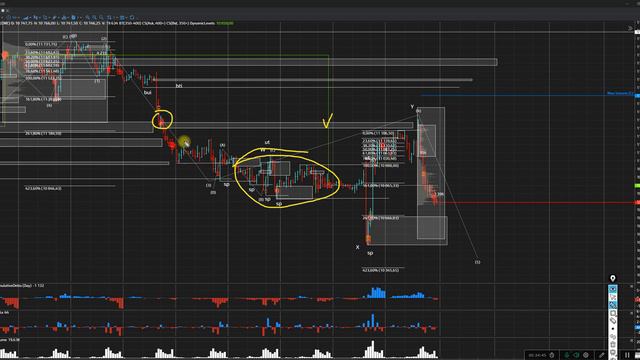The image size is (640, 360).
Task: Select the highlighted pen annotation tool
Action: point(613,305)
